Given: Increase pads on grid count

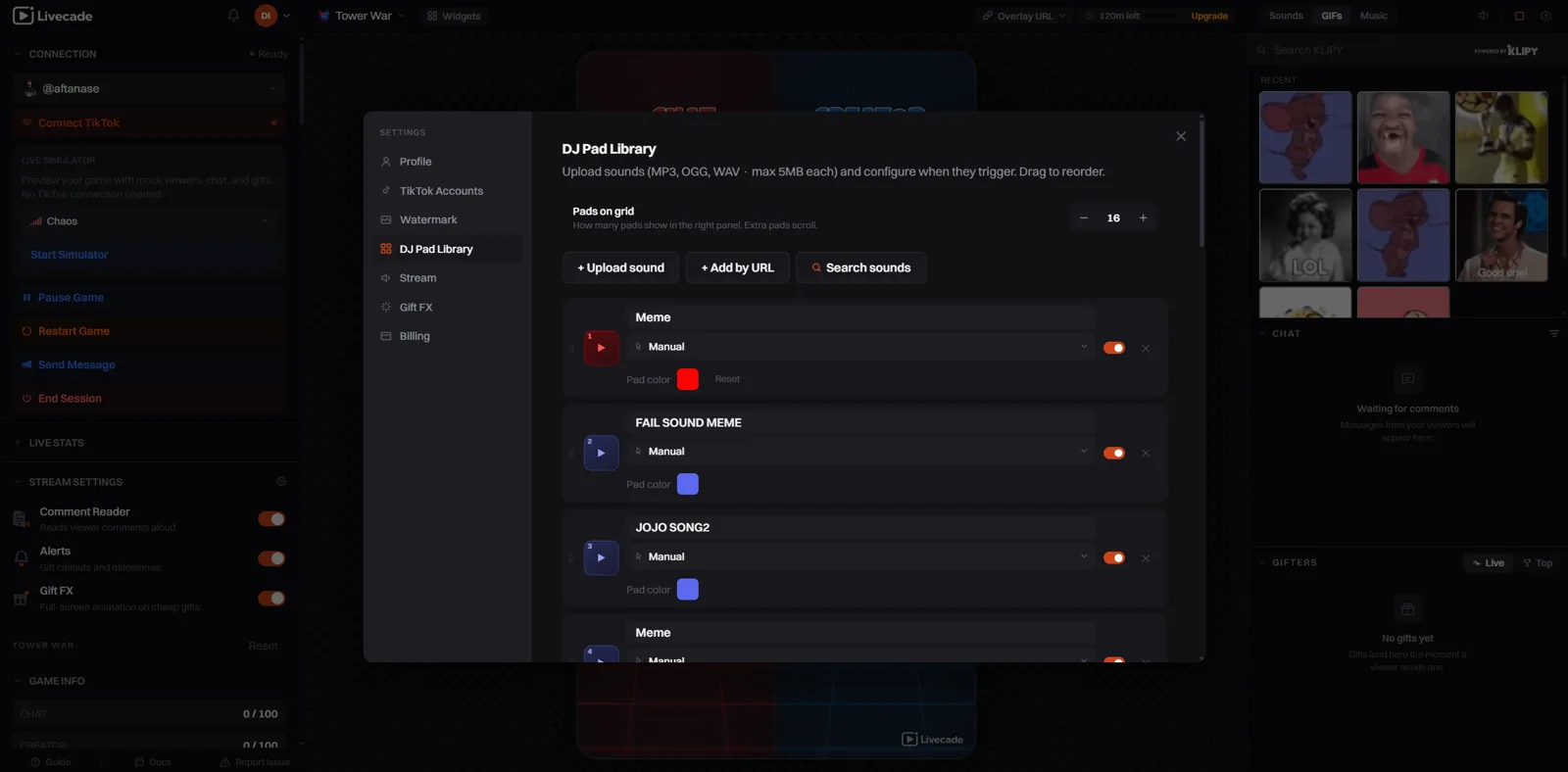Looking at the screenshot, I should (1143, 217).
